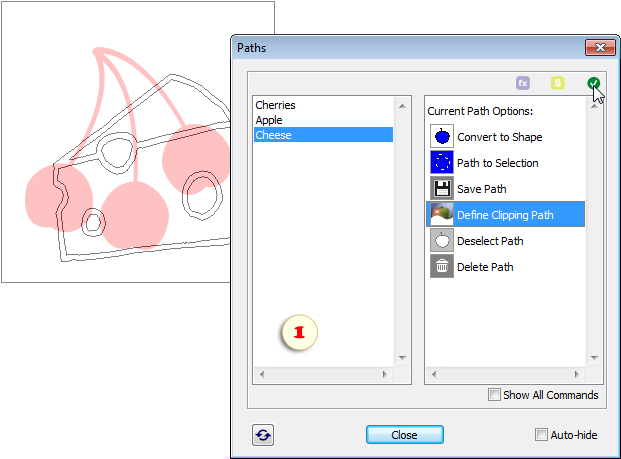Click options list scroll right arrow
The height and width of the screenshot is (459, 621).
coord(577,374)
